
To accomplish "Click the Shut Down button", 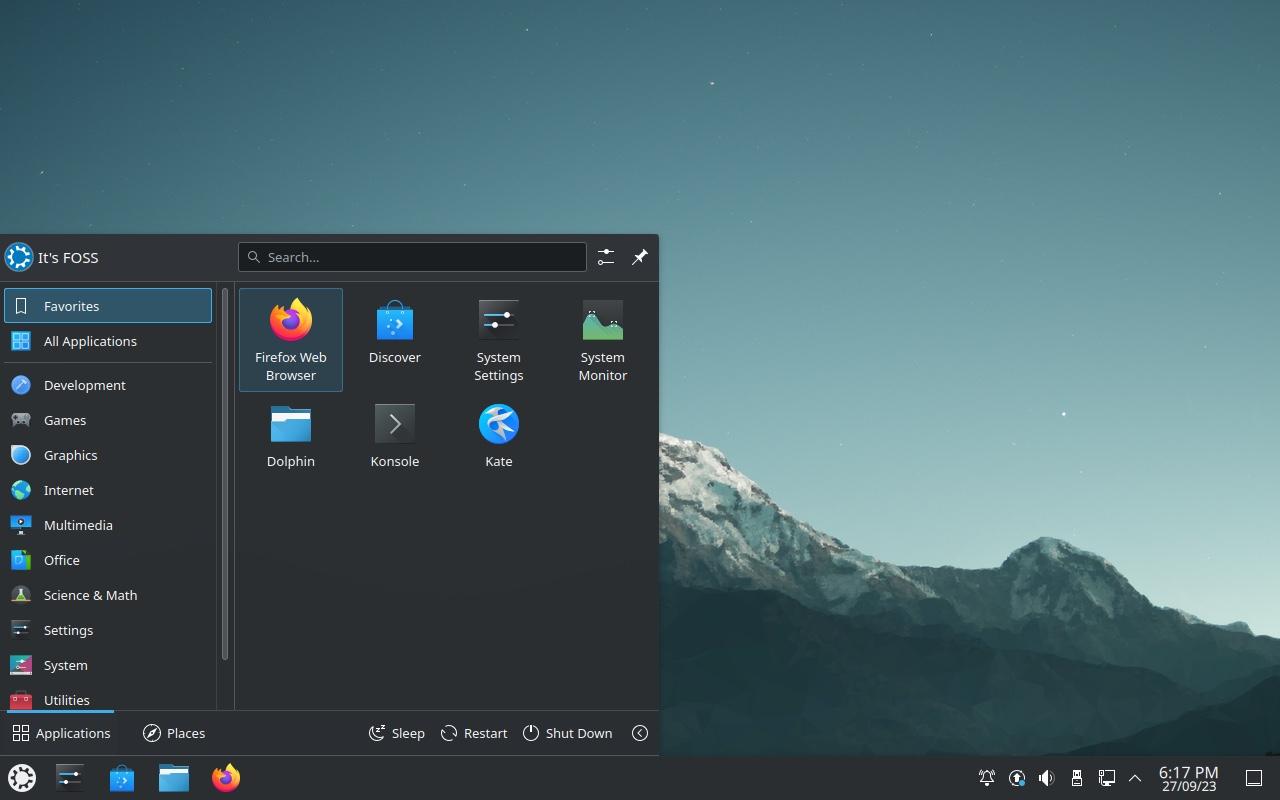I will point(567,733).
